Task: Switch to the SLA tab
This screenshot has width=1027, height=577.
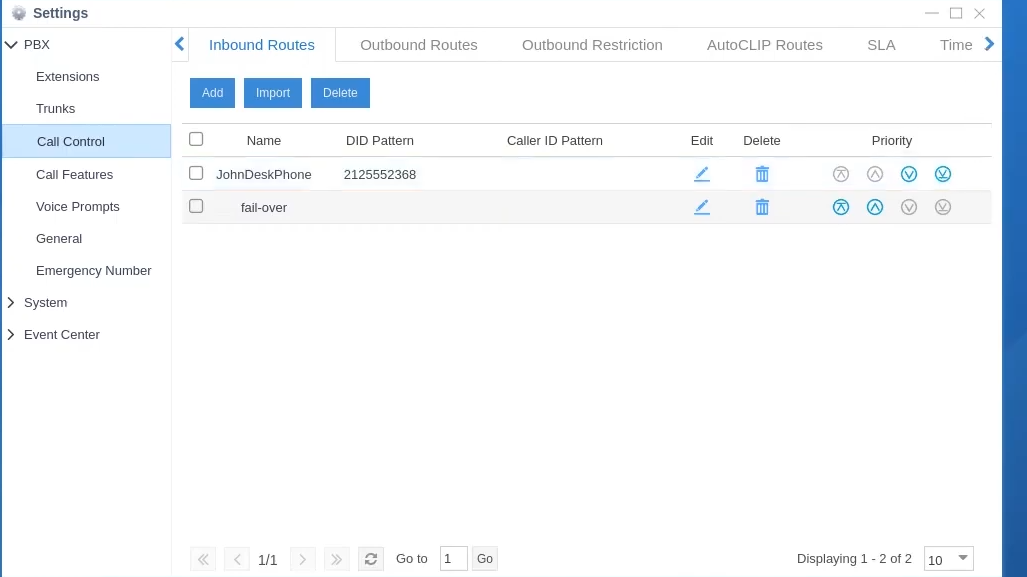Action: [881, 45]
